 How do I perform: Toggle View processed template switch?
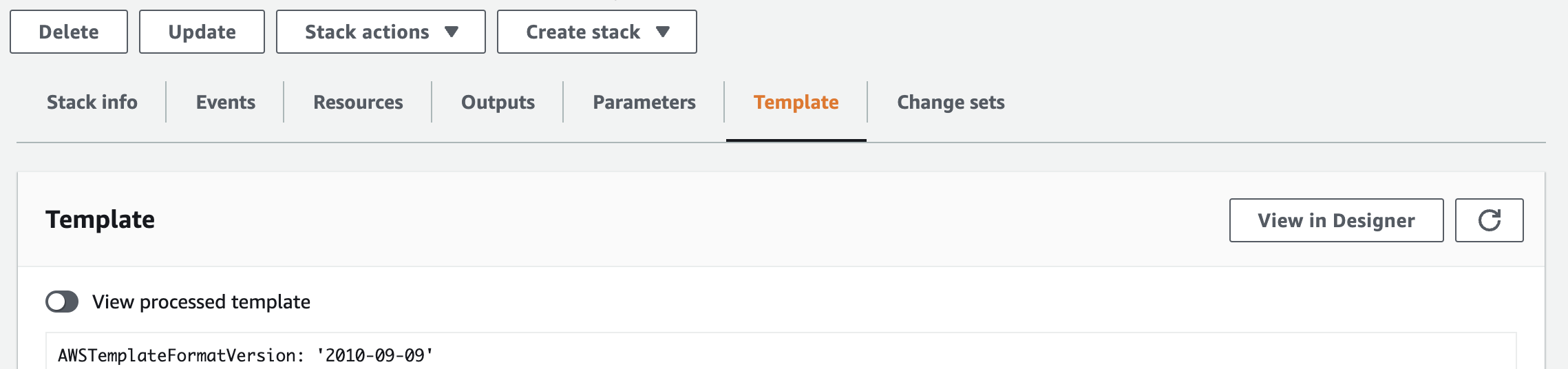[62, 302]
